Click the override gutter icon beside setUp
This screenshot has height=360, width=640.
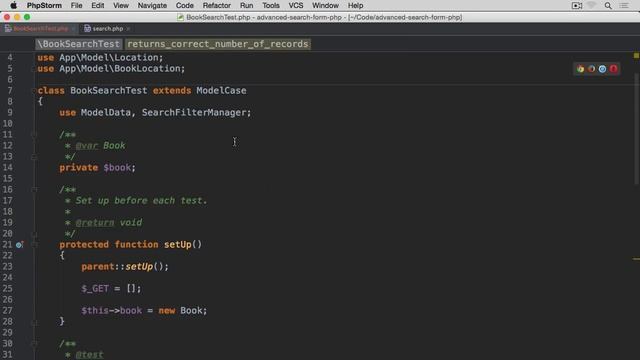pos(19,245)
